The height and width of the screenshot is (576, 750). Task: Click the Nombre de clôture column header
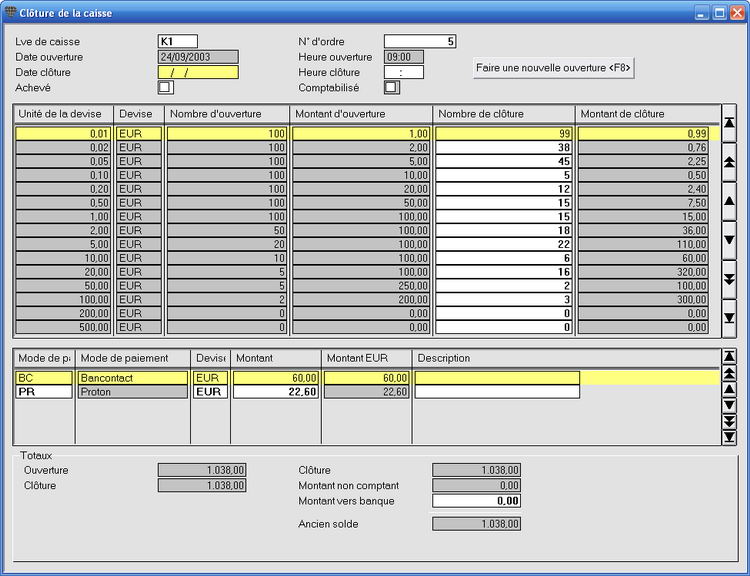(x=504, y=114)
